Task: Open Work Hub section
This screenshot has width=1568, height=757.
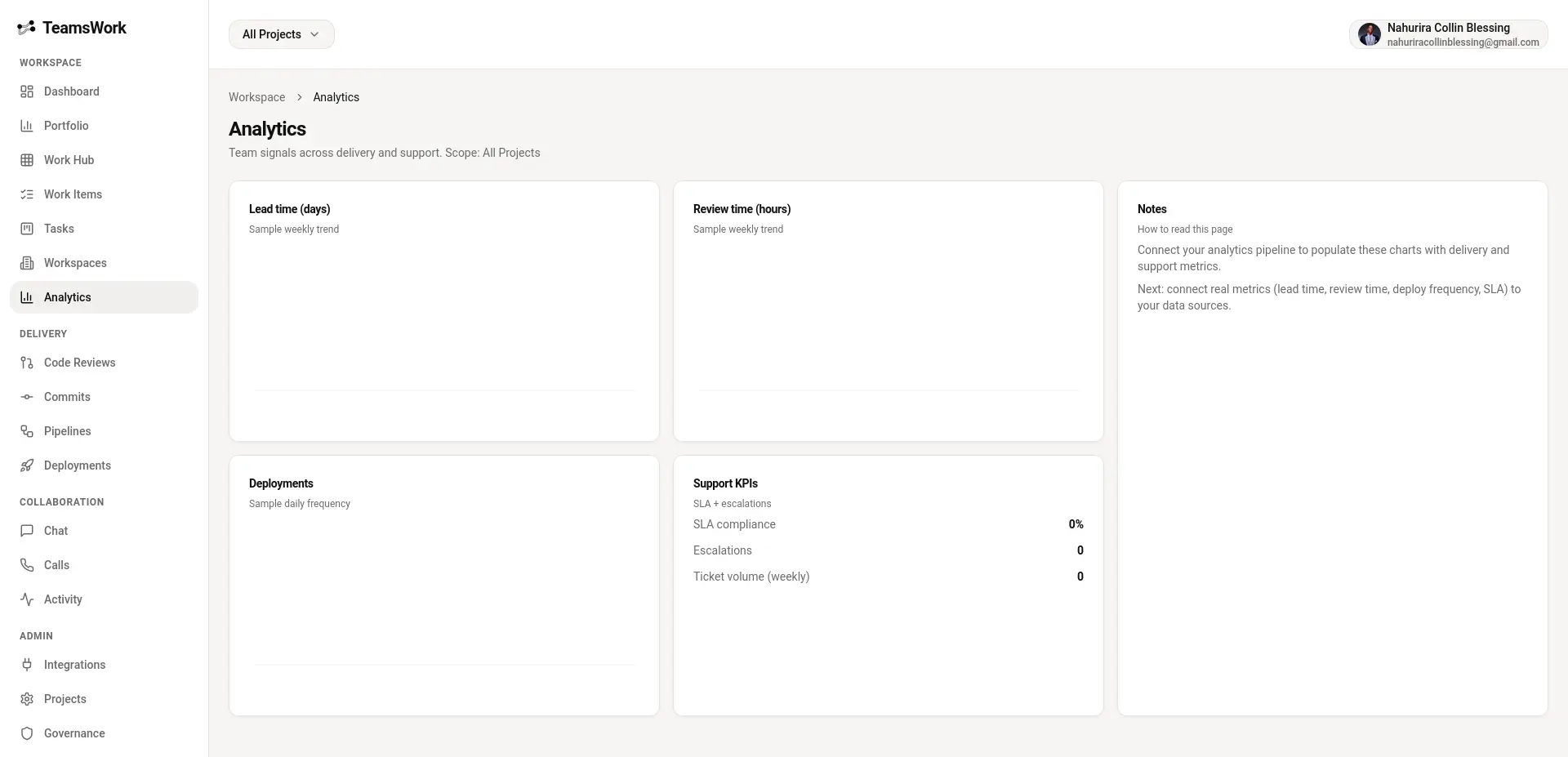Action: pos(104,160)
